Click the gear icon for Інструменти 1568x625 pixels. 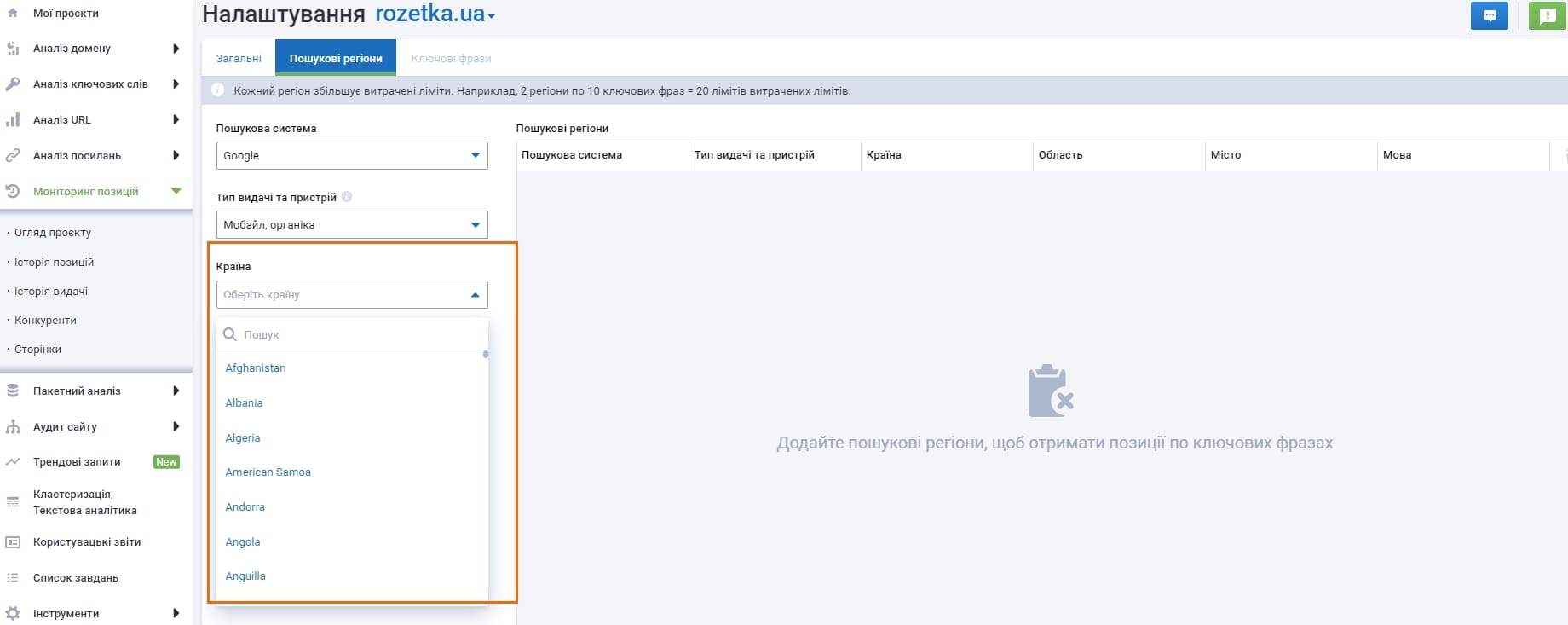pos(13,614)
